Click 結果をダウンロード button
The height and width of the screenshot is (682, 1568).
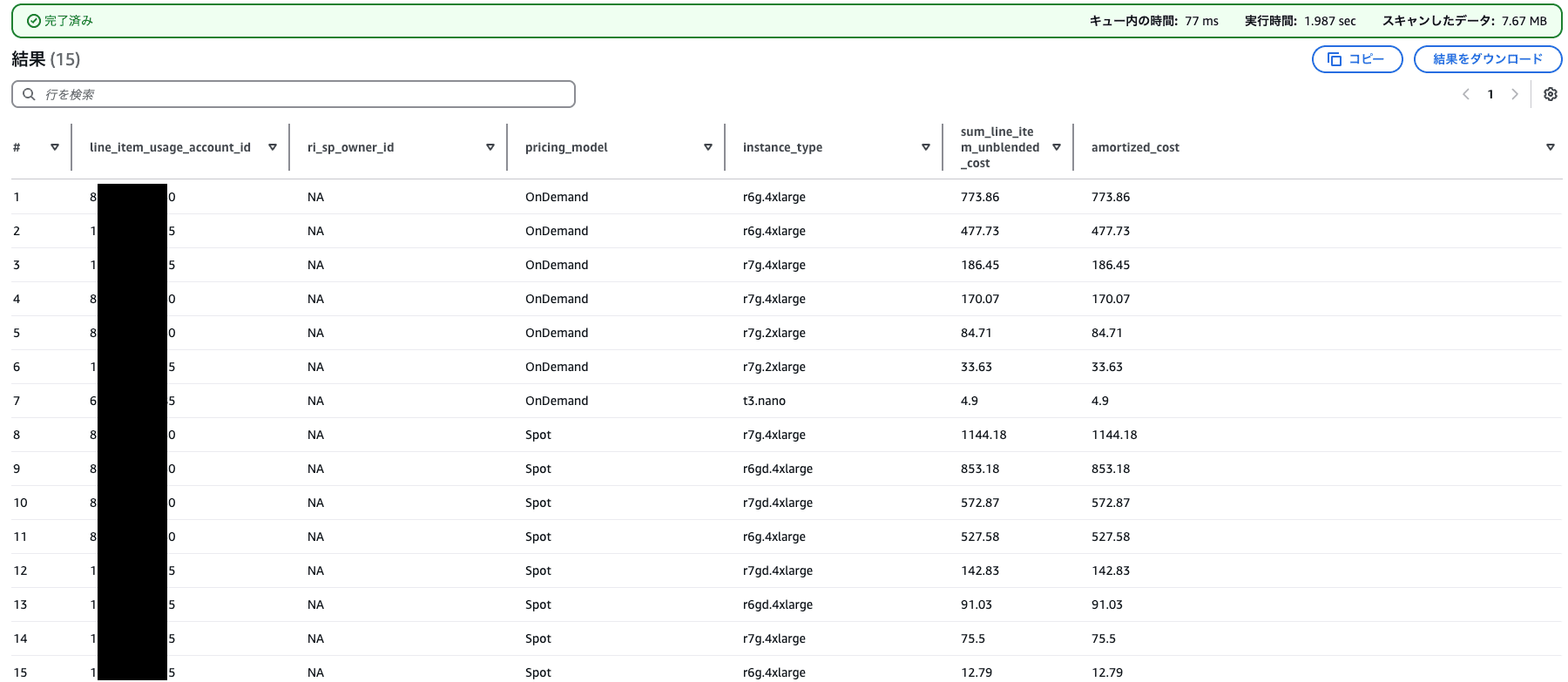tap(1488, 59)
